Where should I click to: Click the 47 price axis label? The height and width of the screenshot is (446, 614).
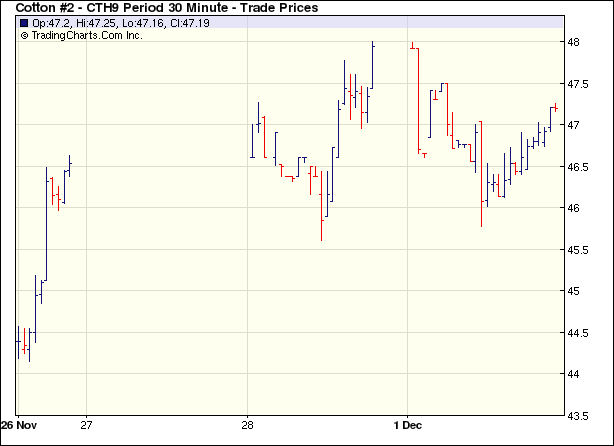(575, 125)
